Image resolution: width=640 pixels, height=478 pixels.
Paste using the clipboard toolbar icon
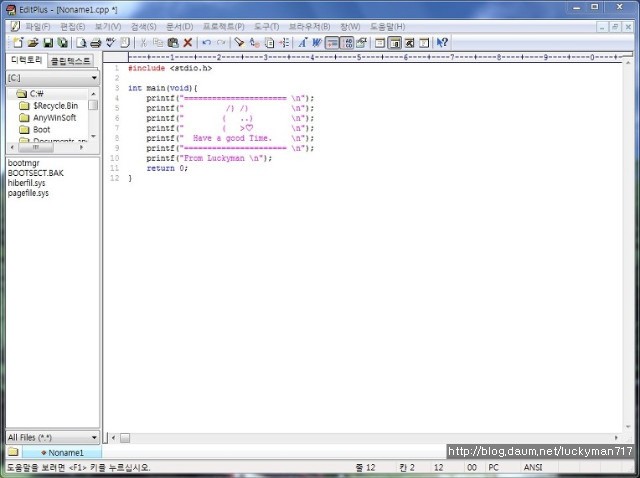pos(173,42)
